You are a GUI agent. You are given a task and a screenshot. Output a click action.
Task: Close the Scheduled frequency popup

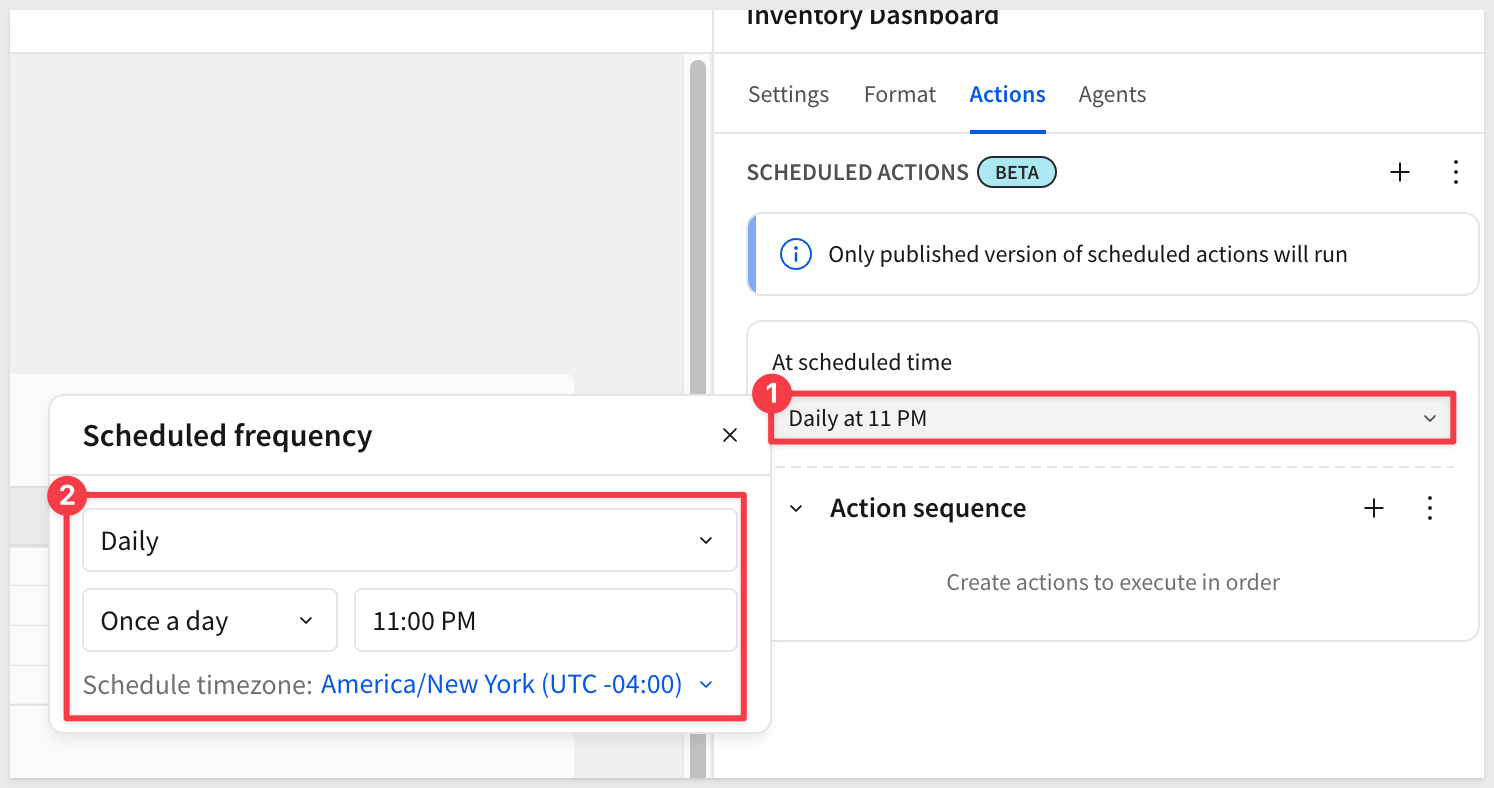730,435
